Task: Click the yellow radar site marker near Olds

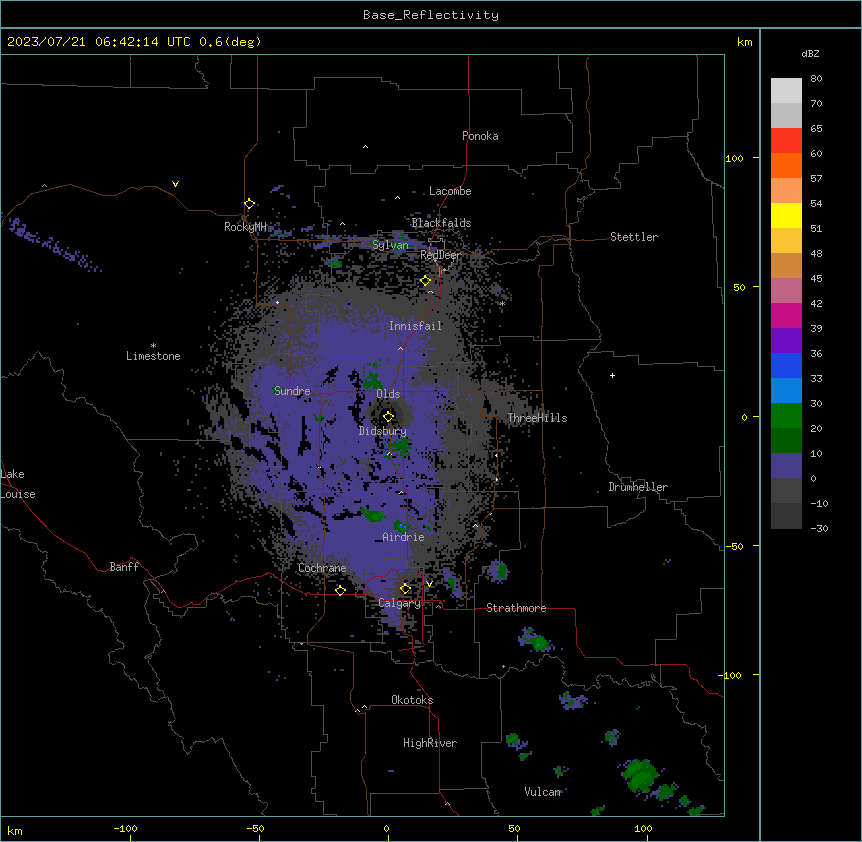Action: click(388, 417)
